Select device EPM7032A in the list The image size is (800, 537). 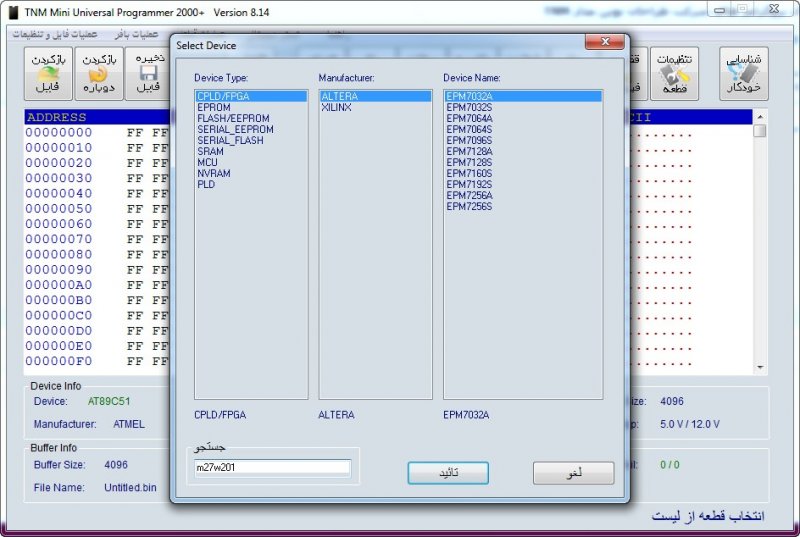(x=523, y=96)
